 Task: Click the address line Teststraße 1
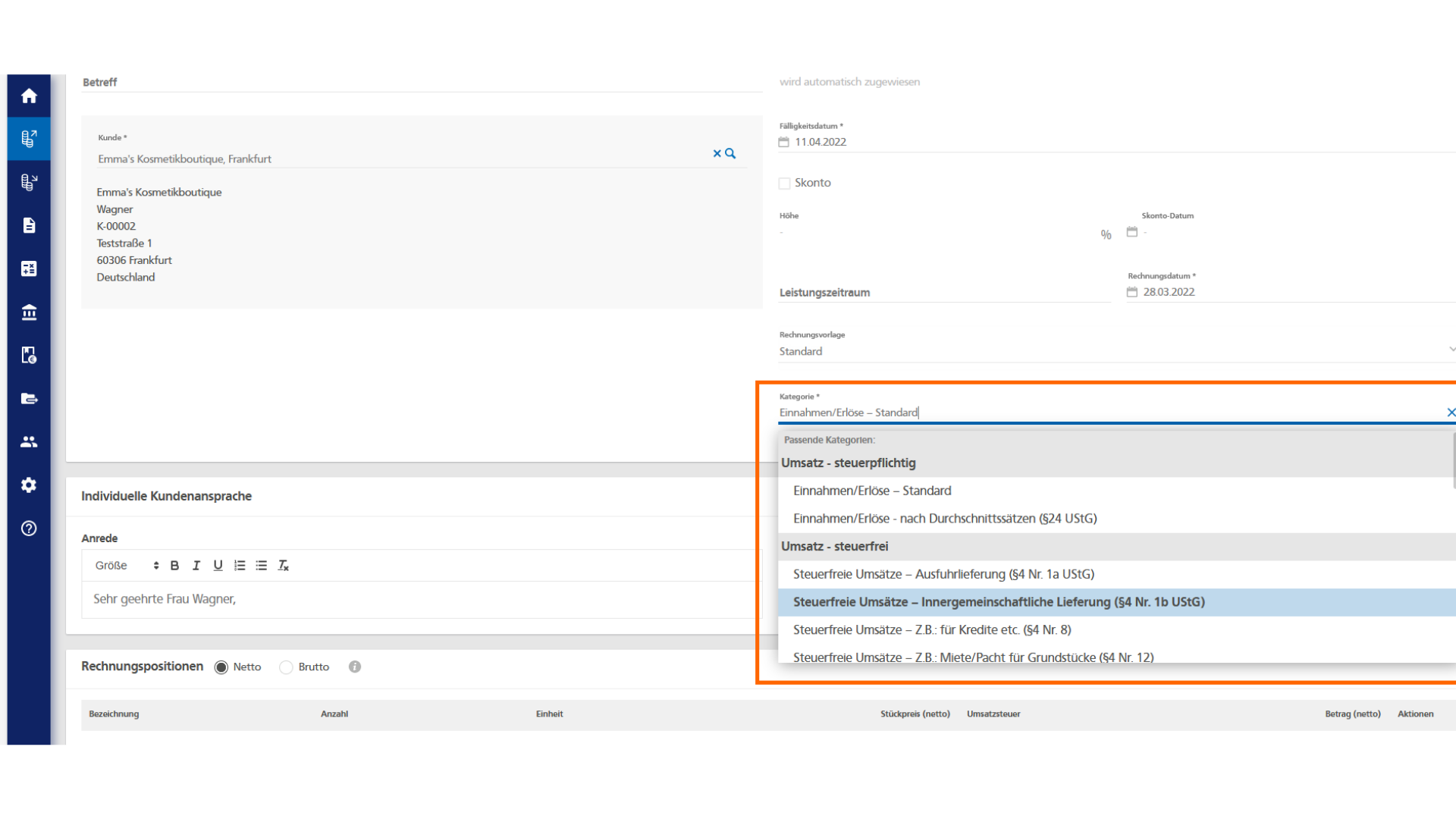[124, 243]
